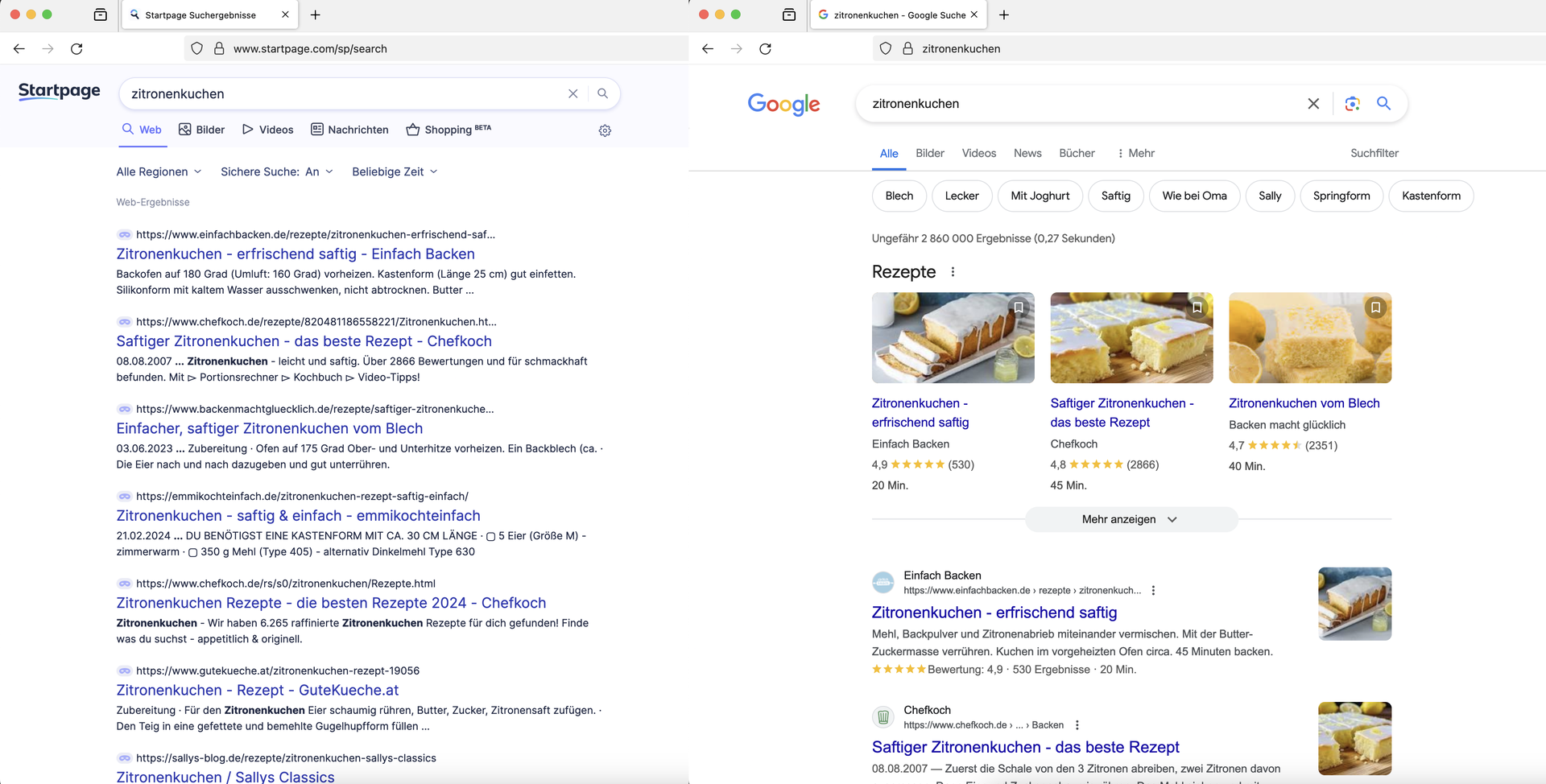Bookmark the Zitronenkuchen vom Blech recipe

1375,307
